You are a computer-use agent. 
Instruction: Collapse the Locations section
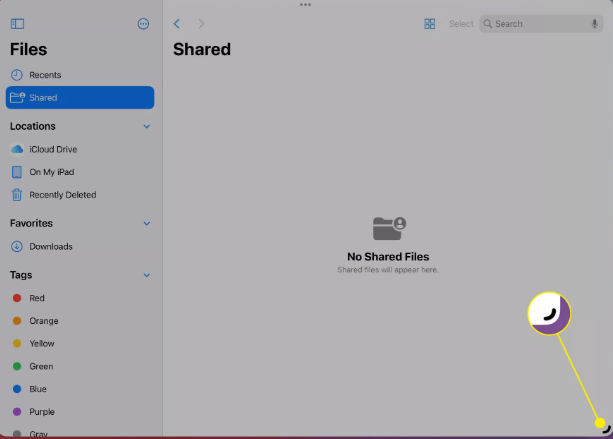pyautogui.click(x=147, y=126)
